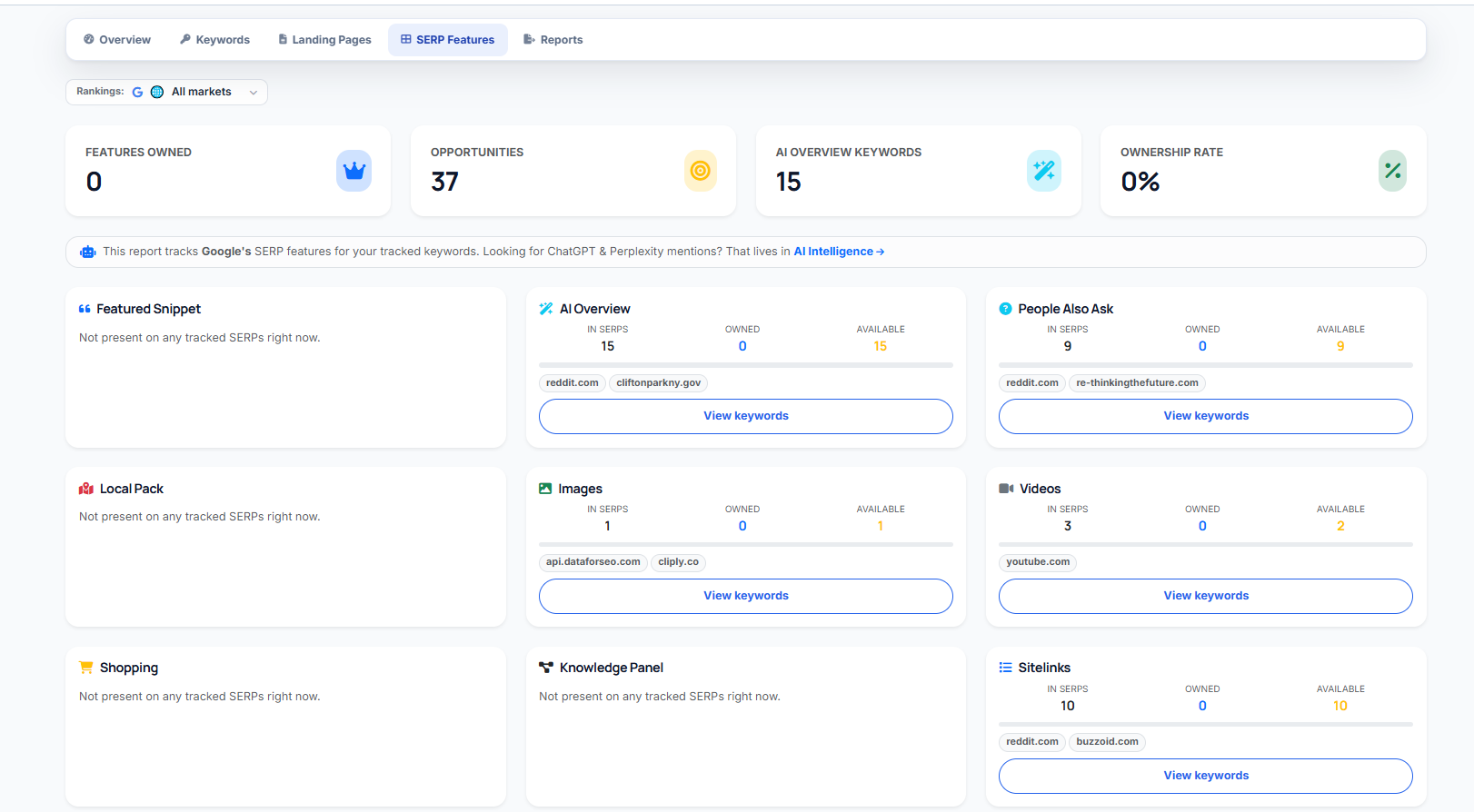Click the Sitelinks progress bar
Screen dimensions: 1474x812
[x=1206, y=725]
